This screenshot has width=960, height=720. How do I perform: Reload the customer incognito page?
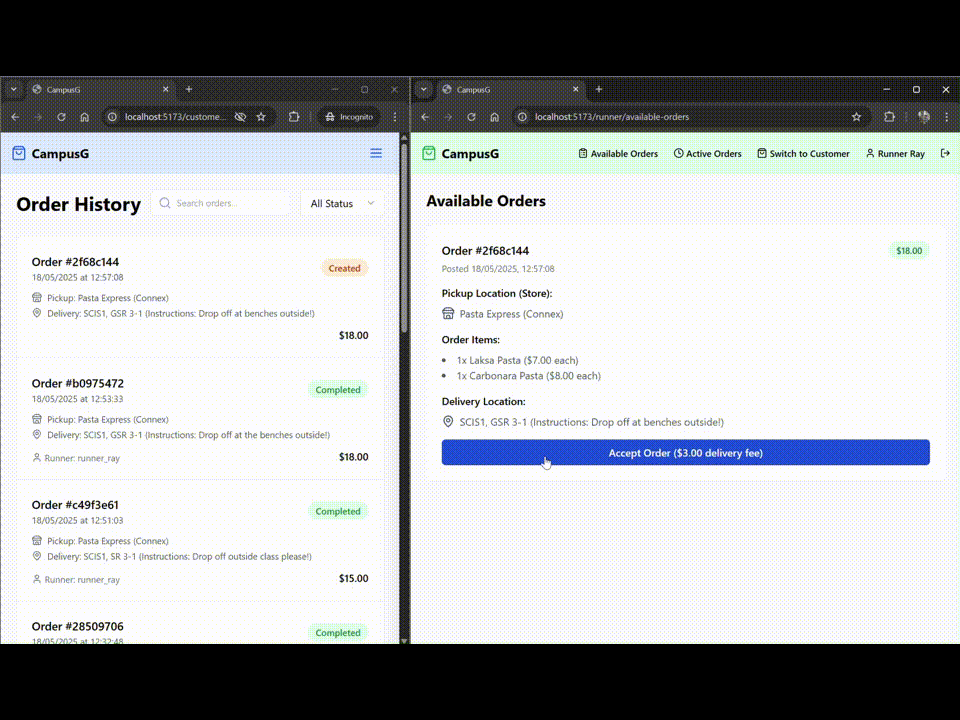61,117
